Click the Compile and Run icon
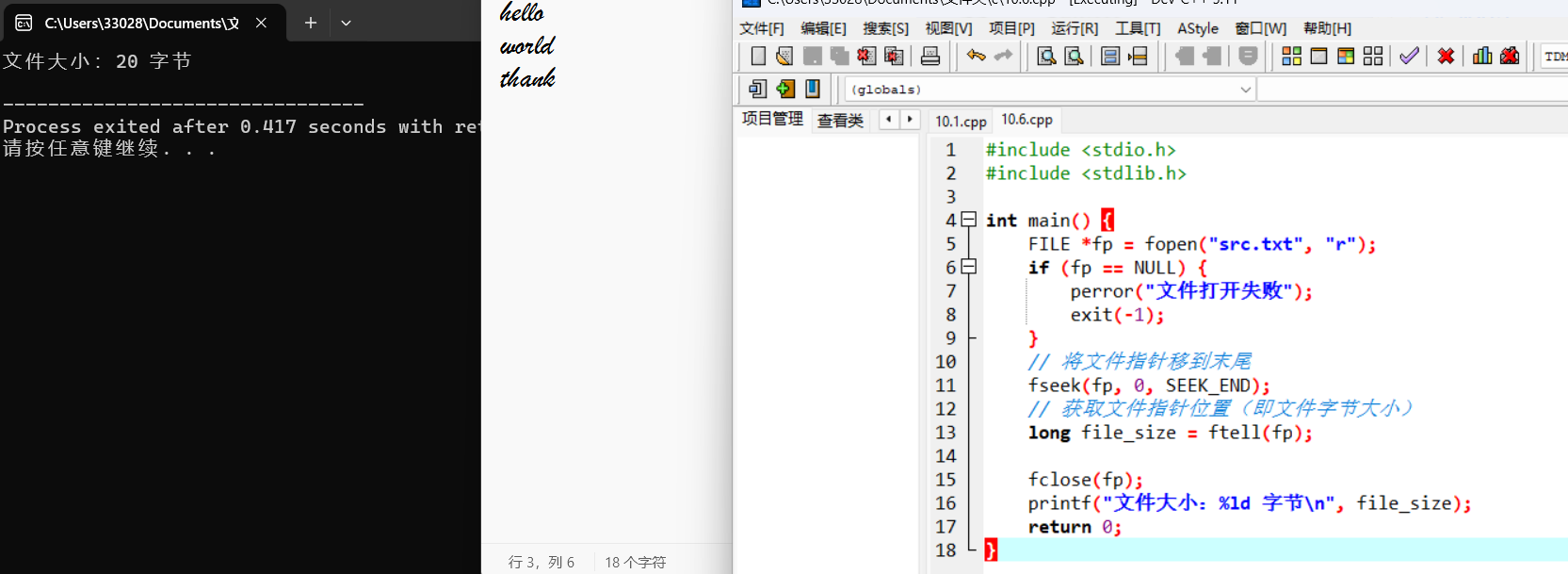The image size is (1568, 574). click(x=1346, y=57)
